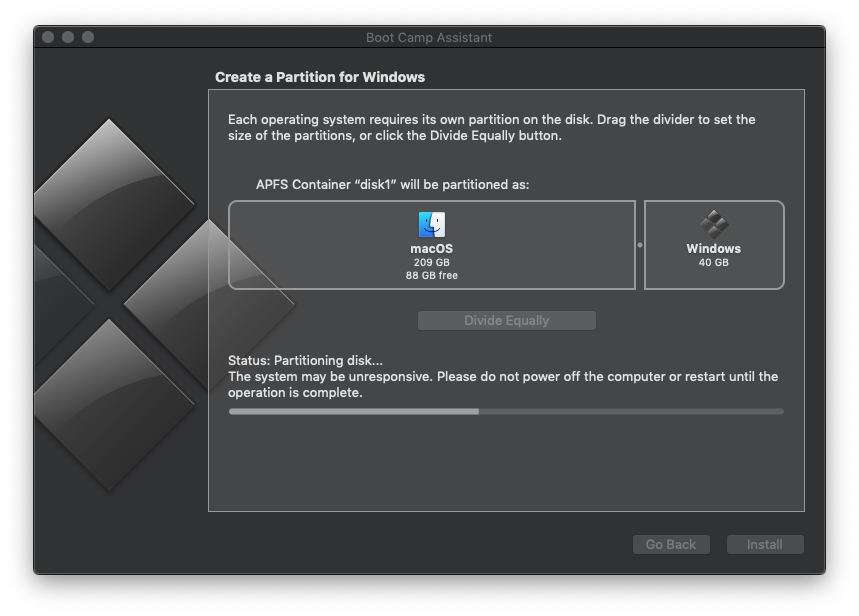Click the Go Back button
This screenshot has width=859, height=616.
(671, 544)
